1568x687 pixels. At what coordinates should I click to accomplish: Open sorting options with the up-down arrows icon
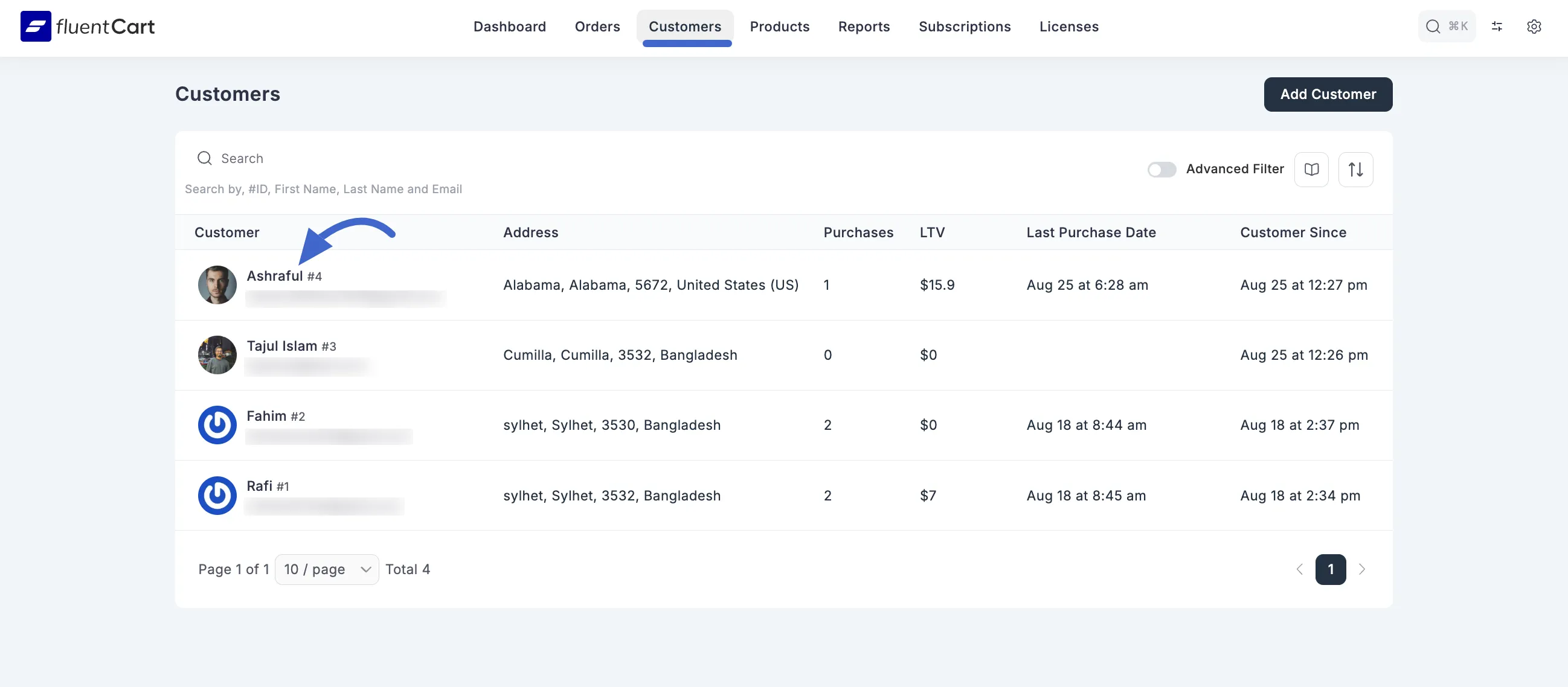[1355, 169]
